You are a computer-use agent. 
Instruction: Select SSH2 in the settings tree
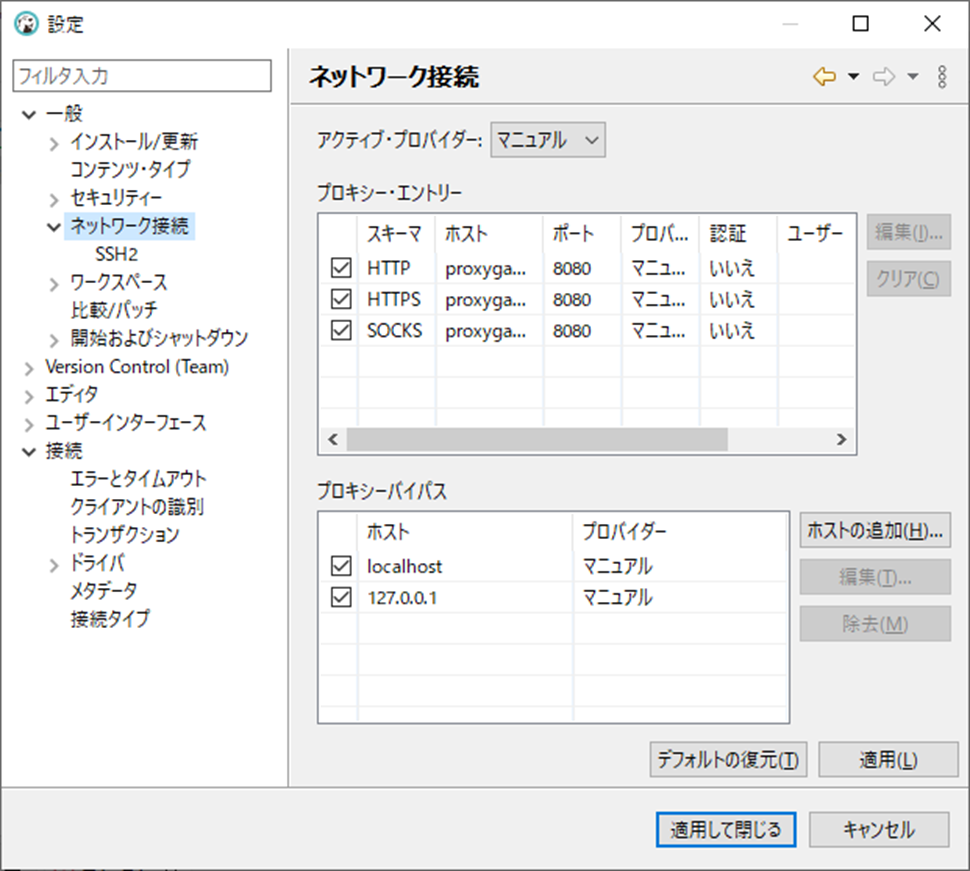coord(116,254)
